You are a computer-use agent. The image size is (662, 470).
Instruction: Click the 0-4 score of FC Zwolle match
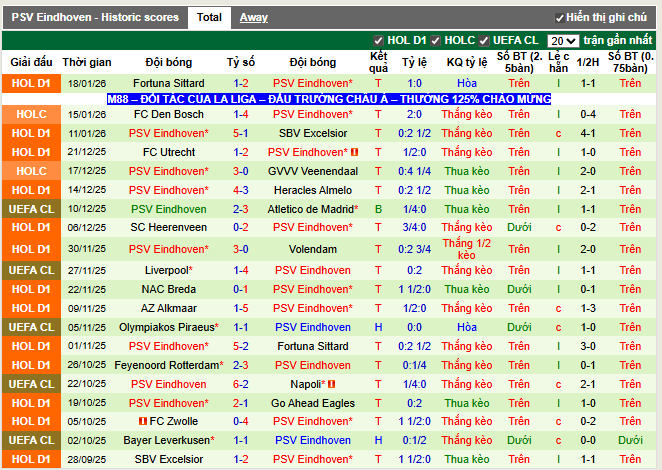[x=241, y=421]
